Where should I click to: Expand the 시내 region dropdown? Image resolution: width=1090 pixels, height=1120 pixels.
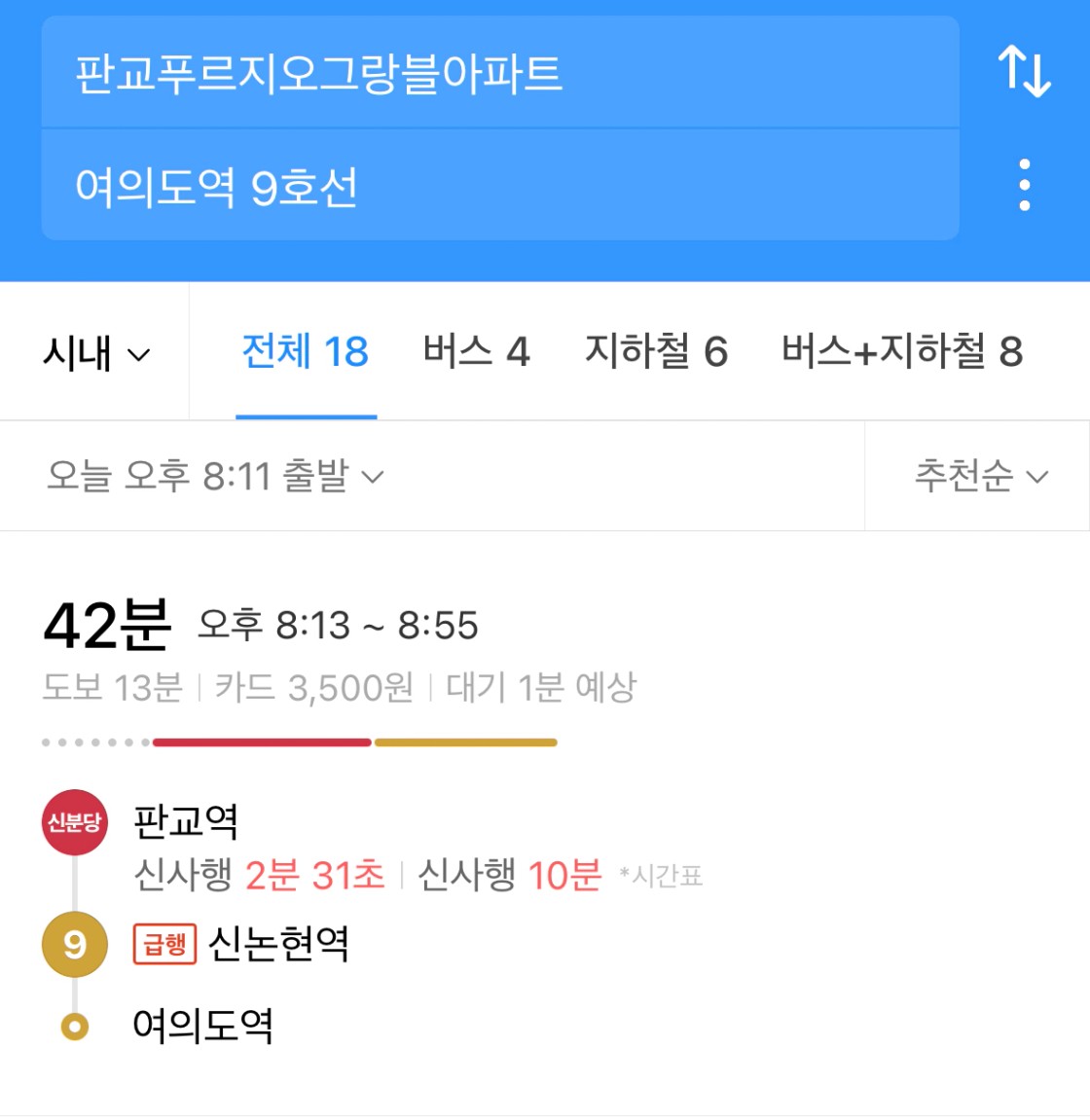(95, 352)
